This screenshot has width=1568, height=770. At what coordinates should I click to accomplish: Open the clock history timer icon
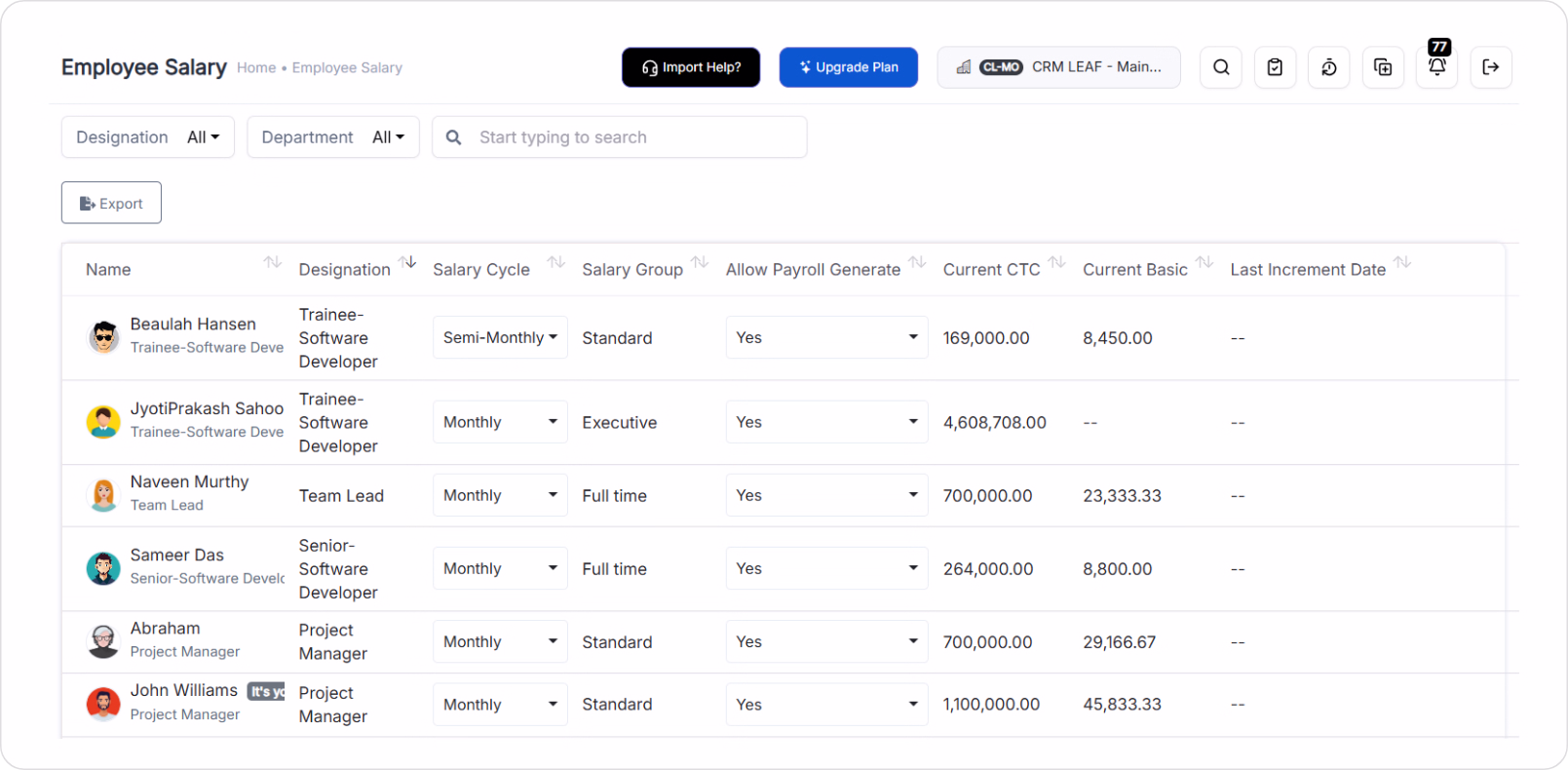[x=1329, y=67]
